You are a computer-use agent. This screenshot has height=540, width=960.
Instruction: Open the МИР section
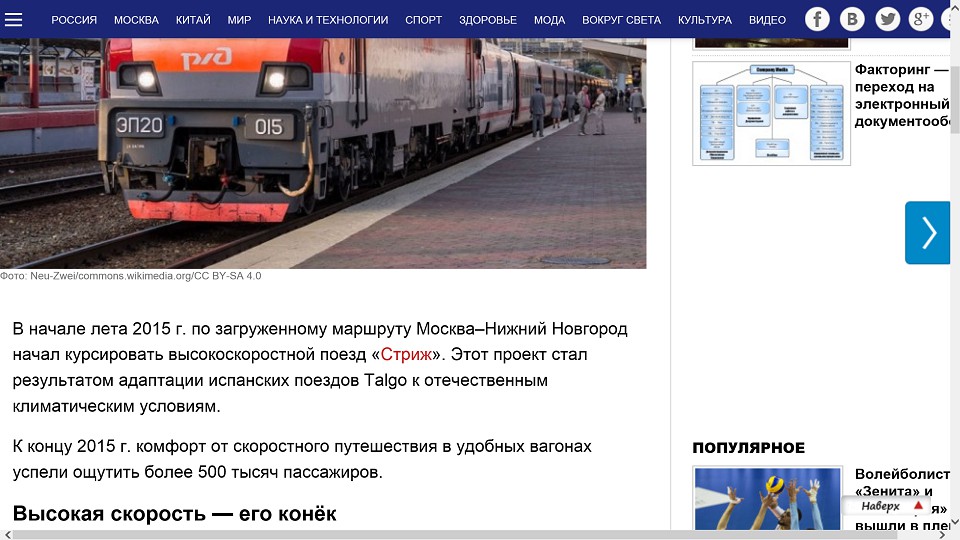click(239, 20)
